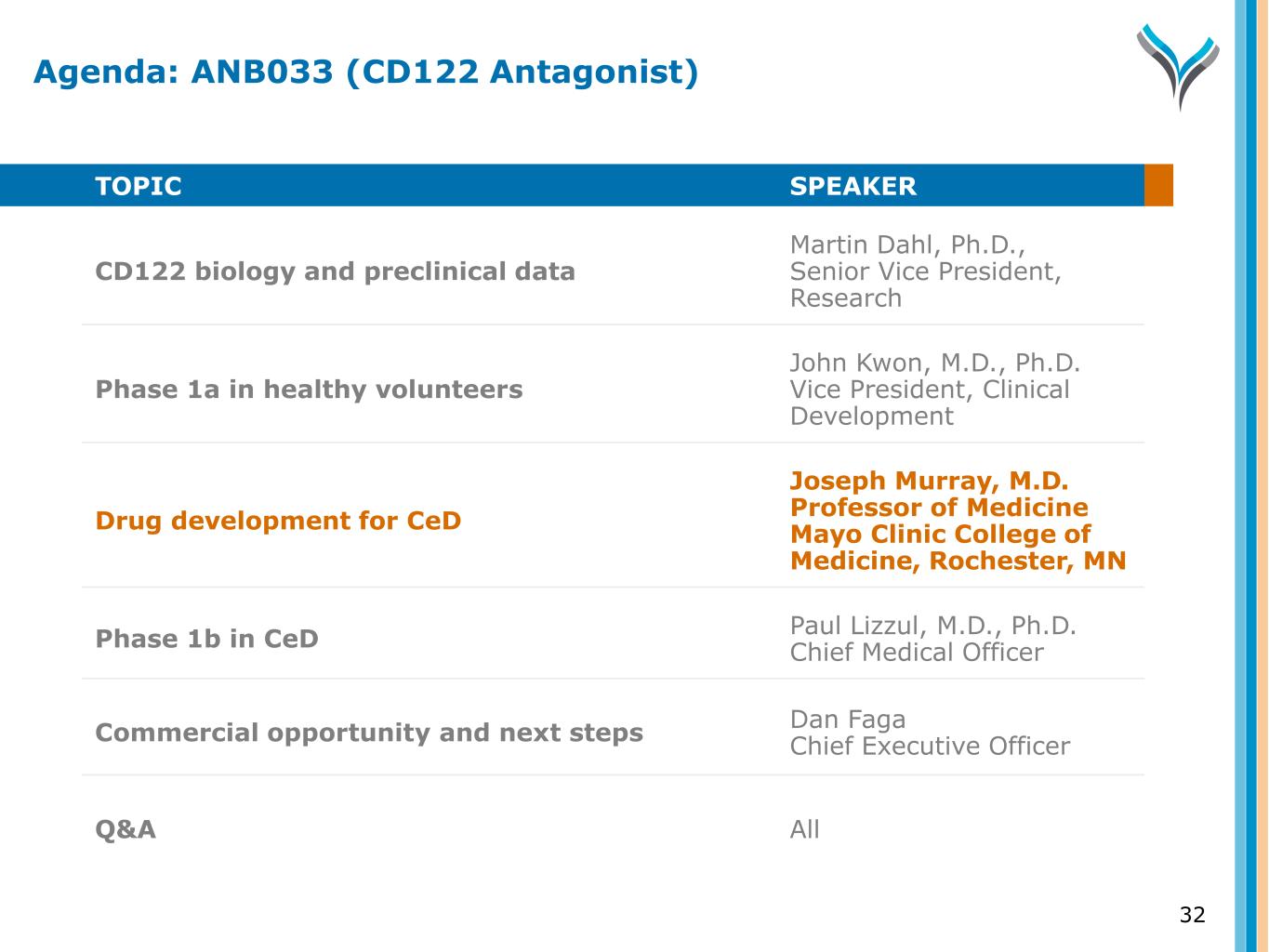Select speaker Martin Dahl, Ph.D.
Viewport: 1269px width, 952px height.
pyautogui.click(x=906, y=245)
